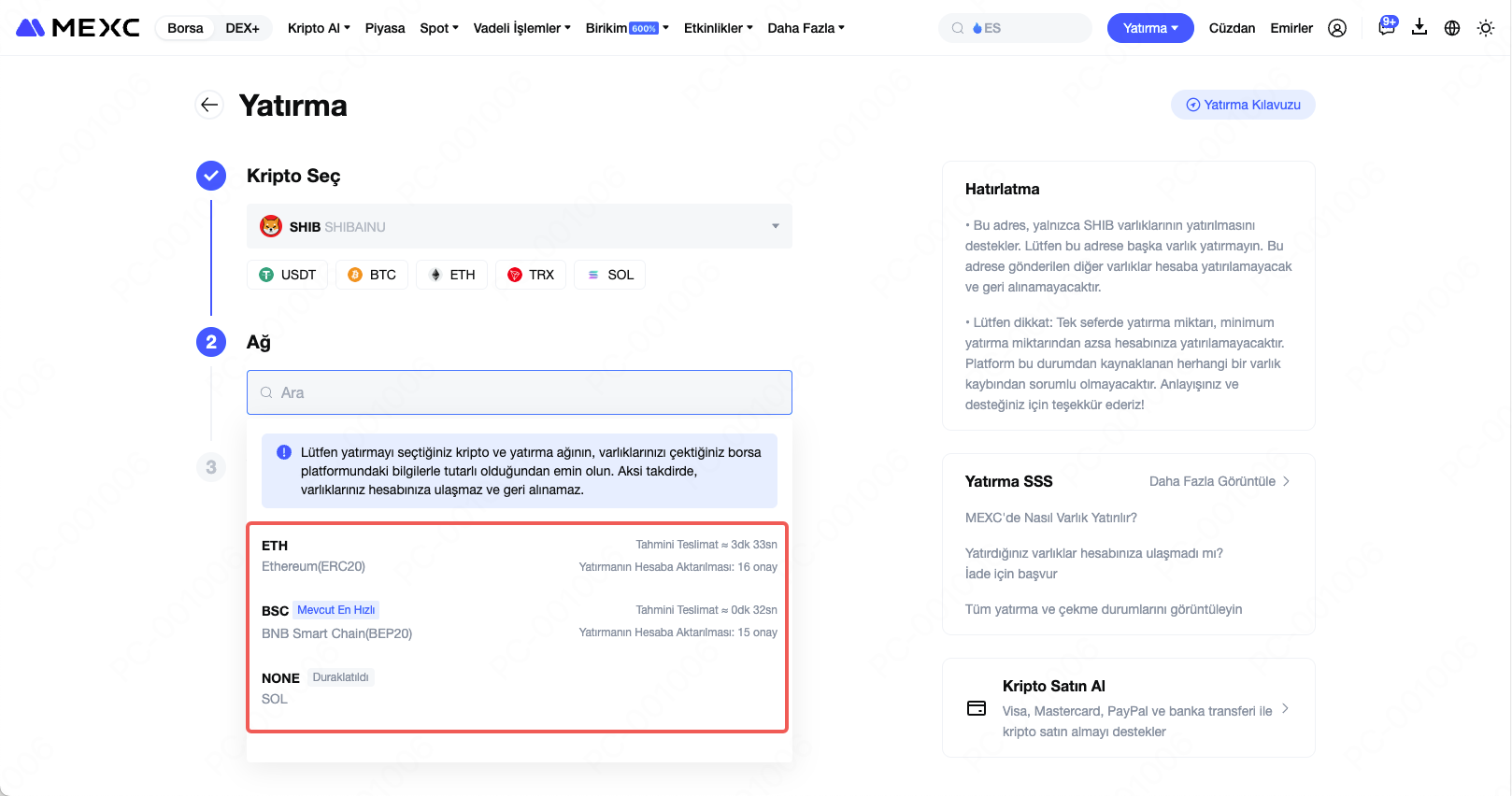Select the TRX quick coin chip
The height and width of the screenshot is (796, 1512).
(531, 275)
